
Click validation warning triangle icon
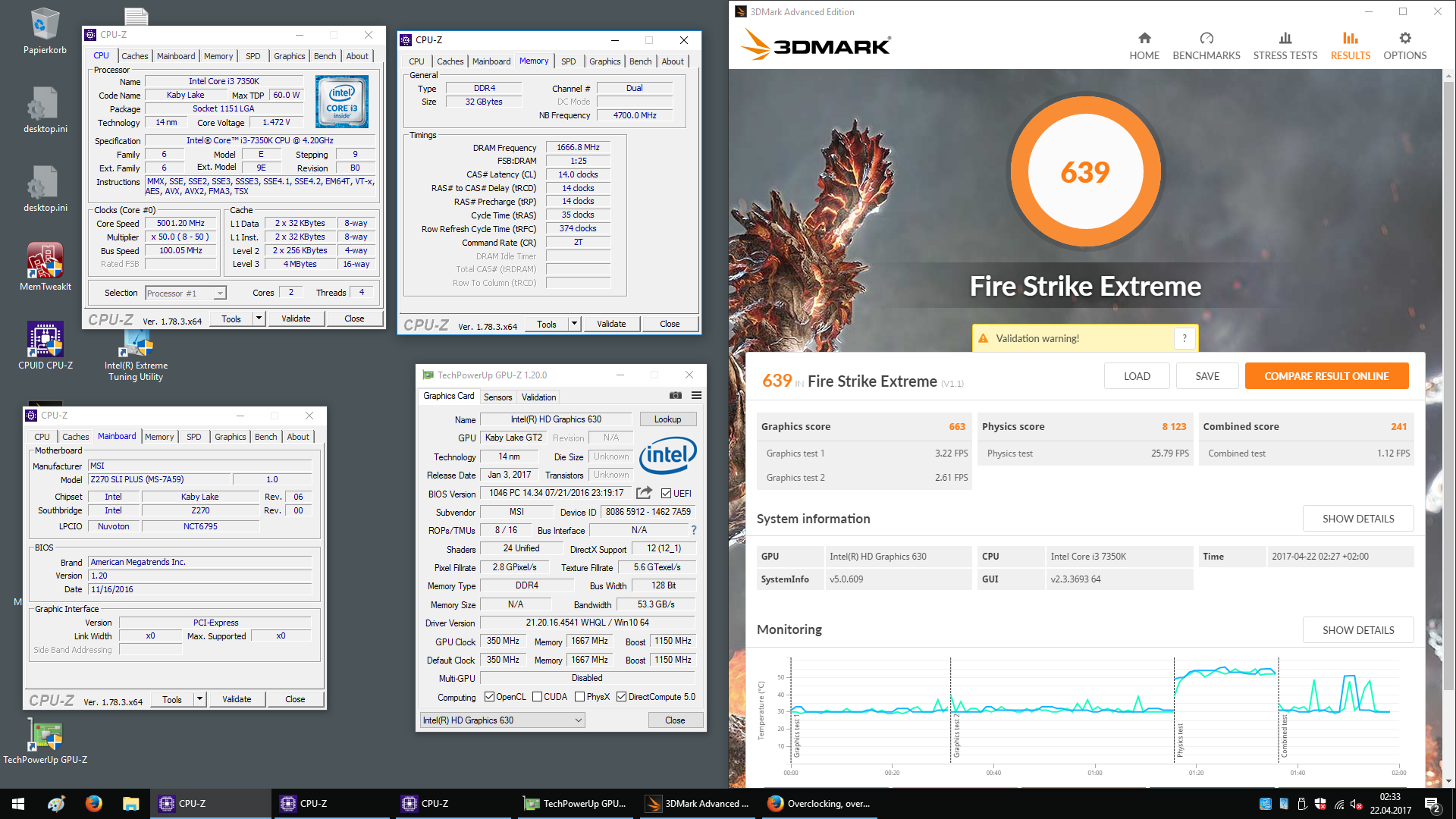point(984,338)
